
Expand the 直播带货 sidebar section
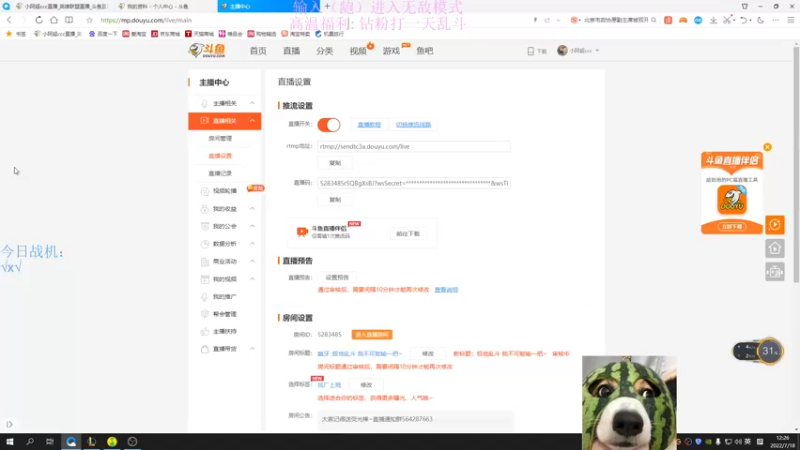[252, 349]
